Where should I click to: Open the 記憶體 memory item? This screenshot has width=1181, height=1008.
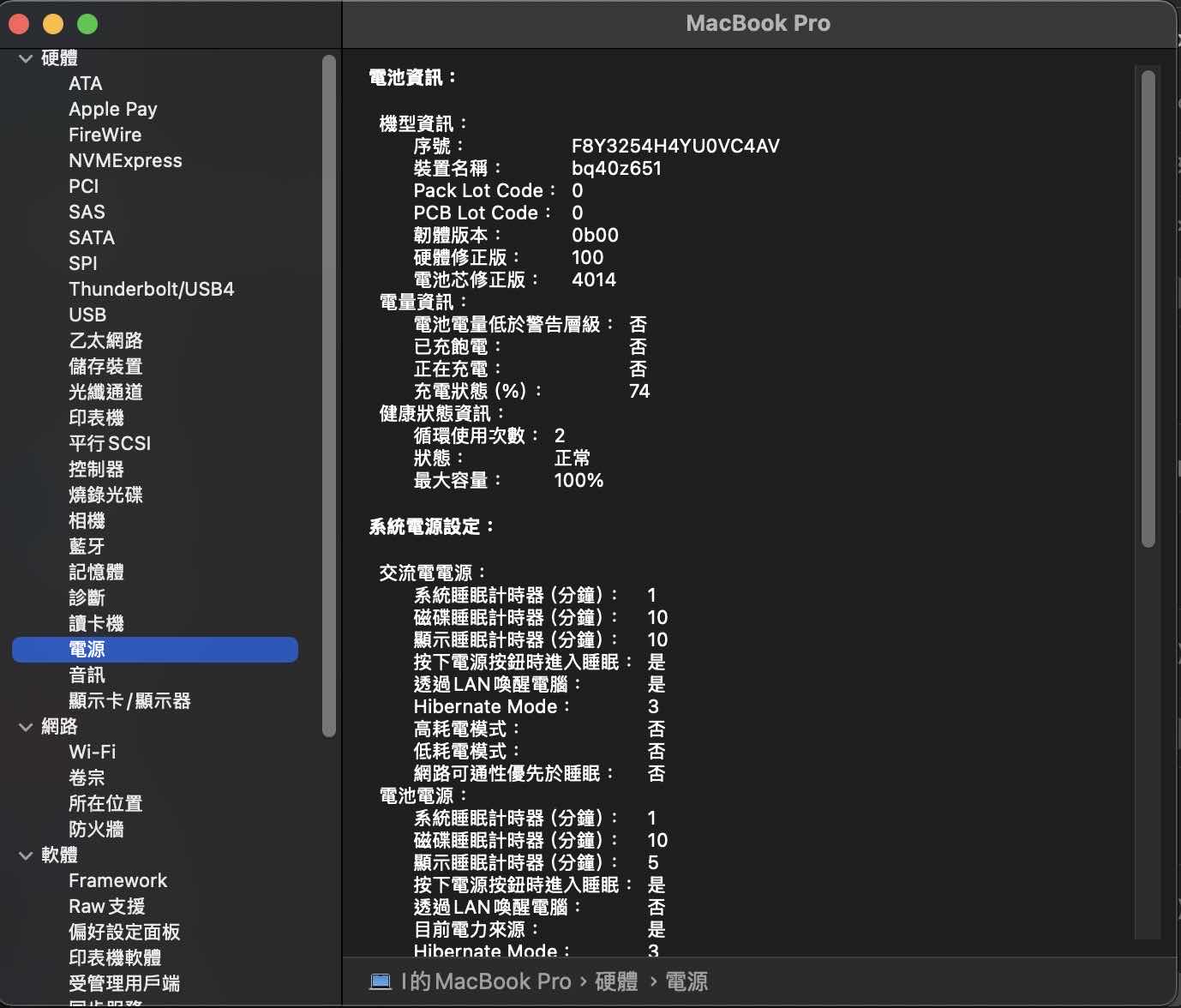tap(96, 572)
